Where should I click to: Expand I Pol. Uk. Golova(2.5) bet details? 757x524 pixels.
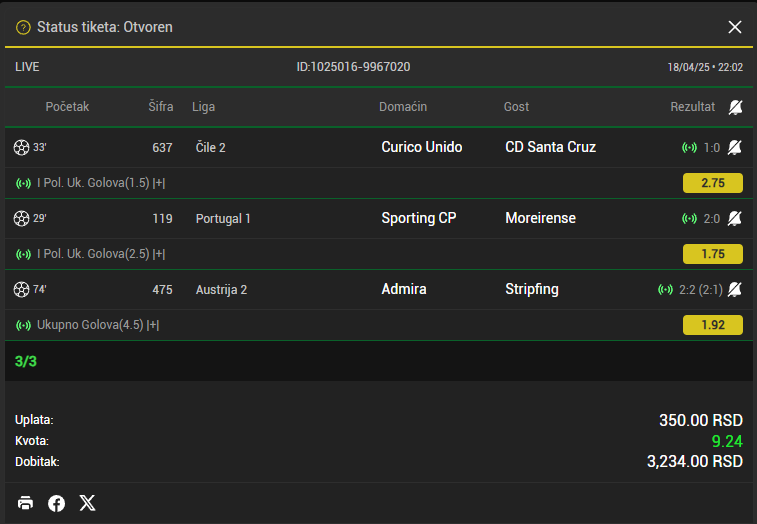click(x=158, y=254)
